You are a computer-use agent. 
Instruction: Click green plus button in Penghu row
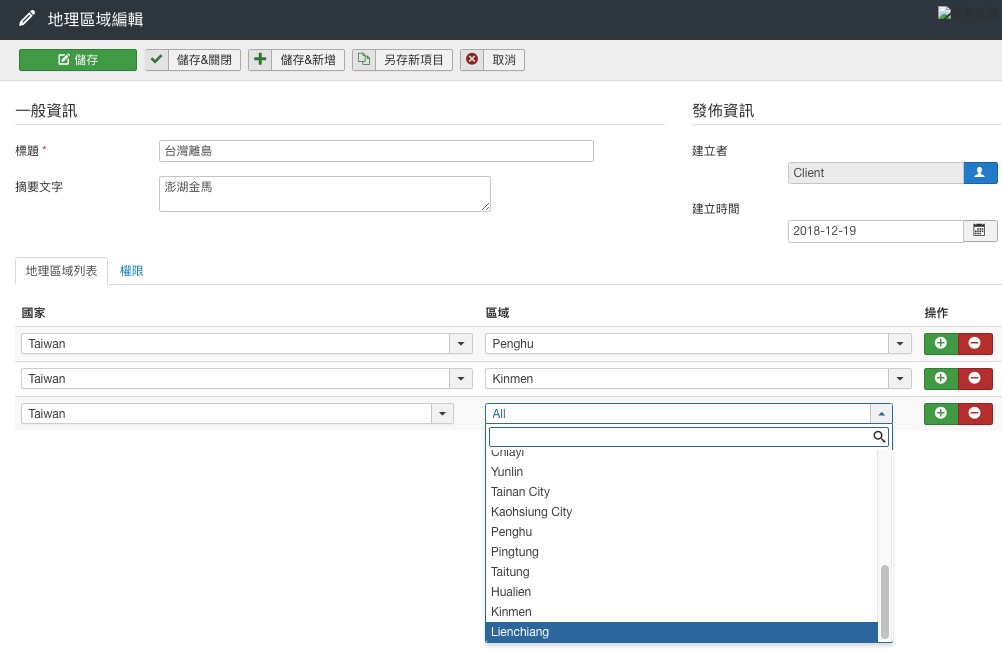(x=940, y=344)
